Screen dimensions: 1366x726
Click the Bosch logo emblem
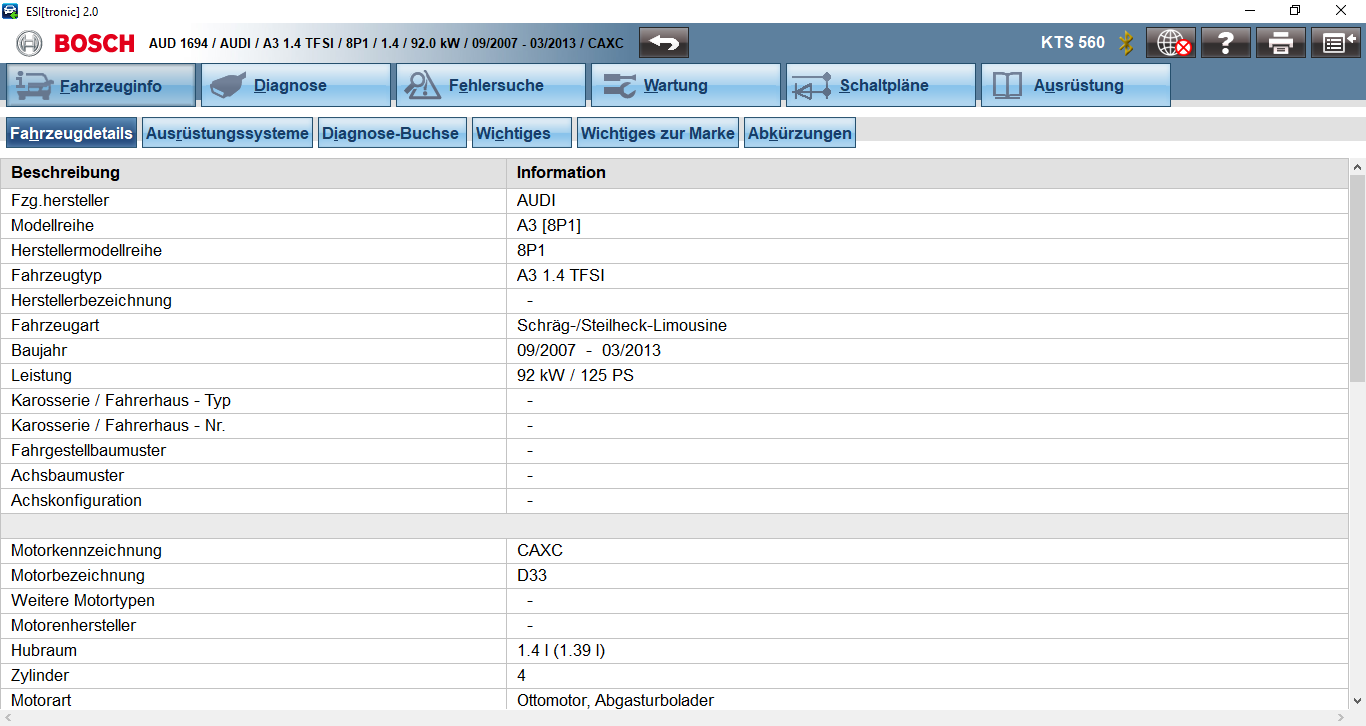[30, 43]
